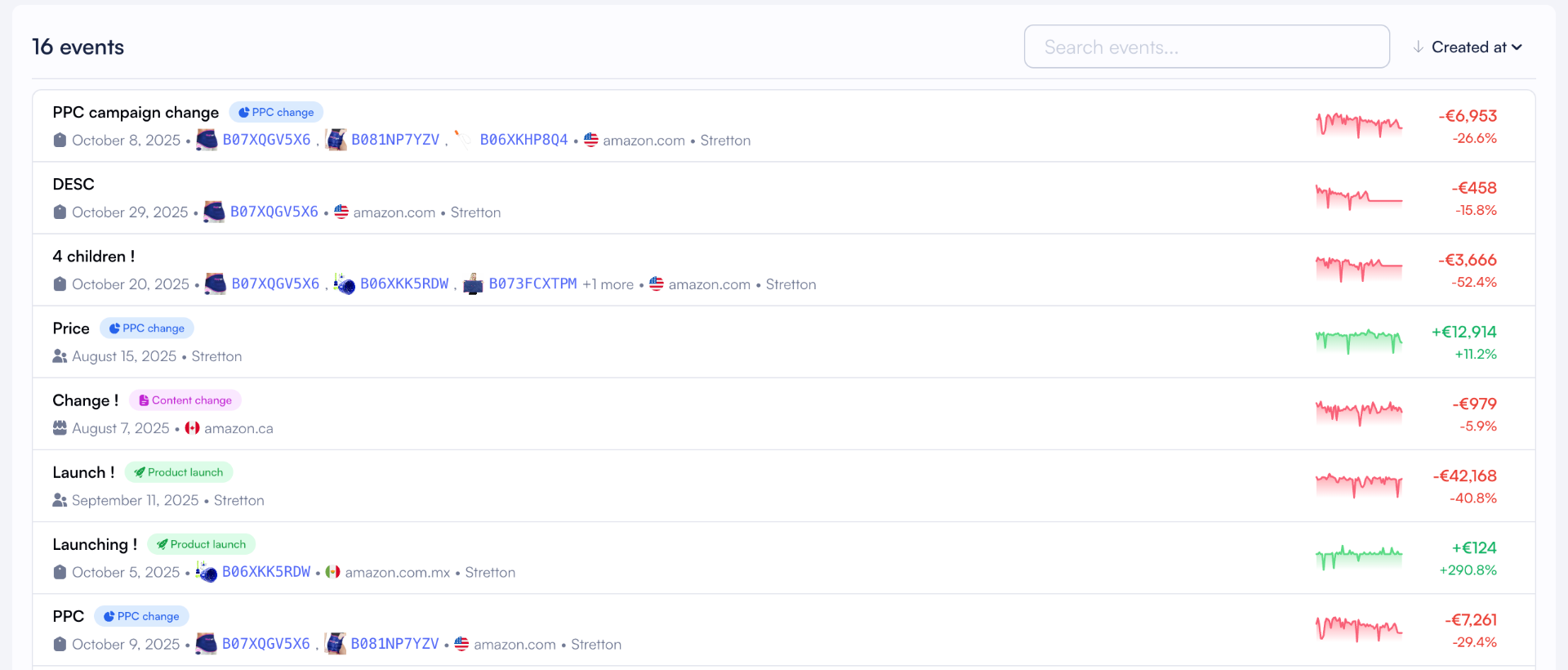1568x670 pixels.
Task: Click clipboard icon beside October 5, 2025
Action: [60, 572]
